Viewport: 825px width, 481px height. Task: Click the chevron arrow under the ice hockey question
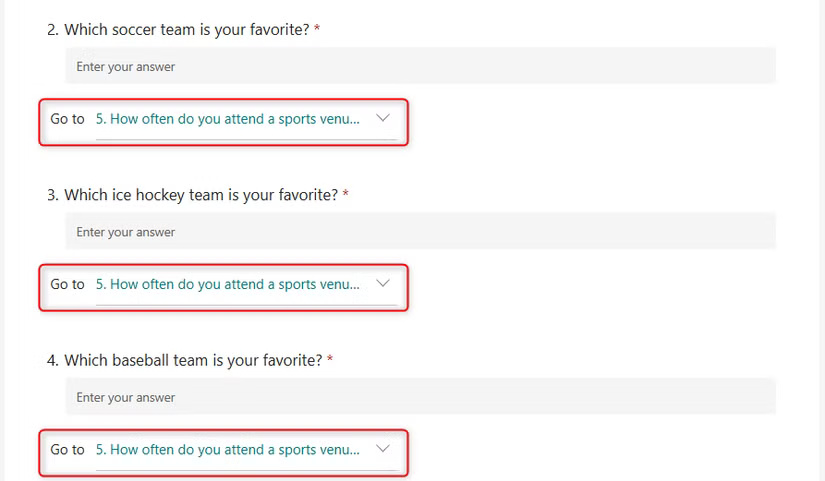[382, 284]
